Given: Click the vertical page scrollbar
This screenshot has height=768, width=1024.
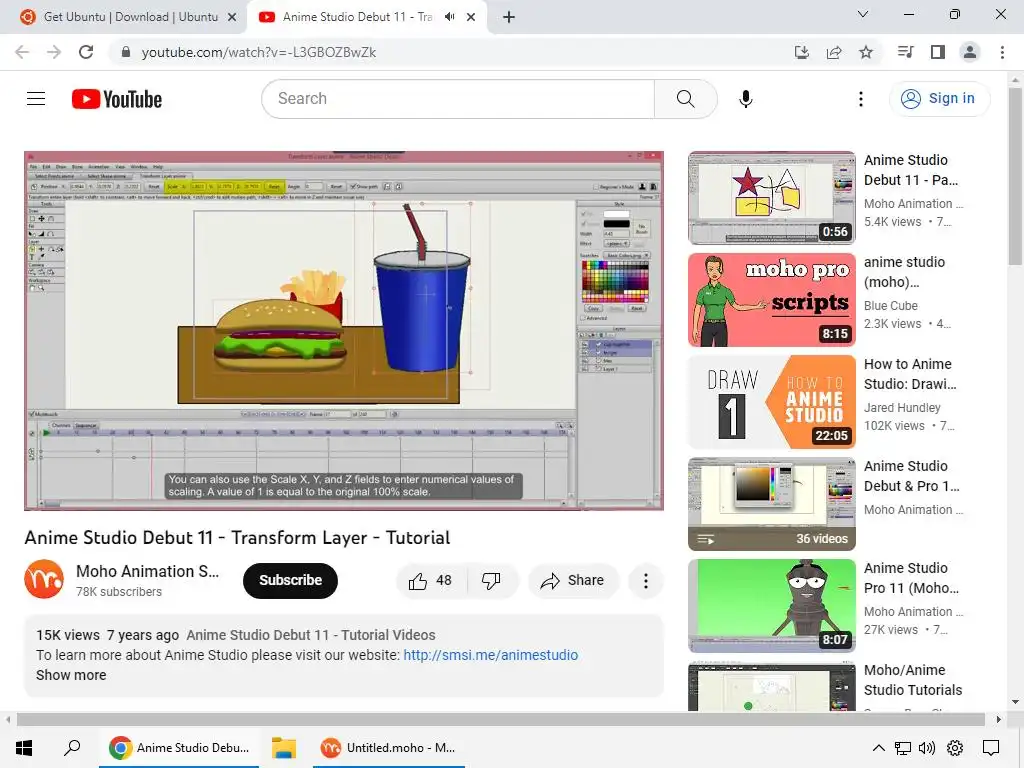Looking at the screenshot, I should (1015, 176).
